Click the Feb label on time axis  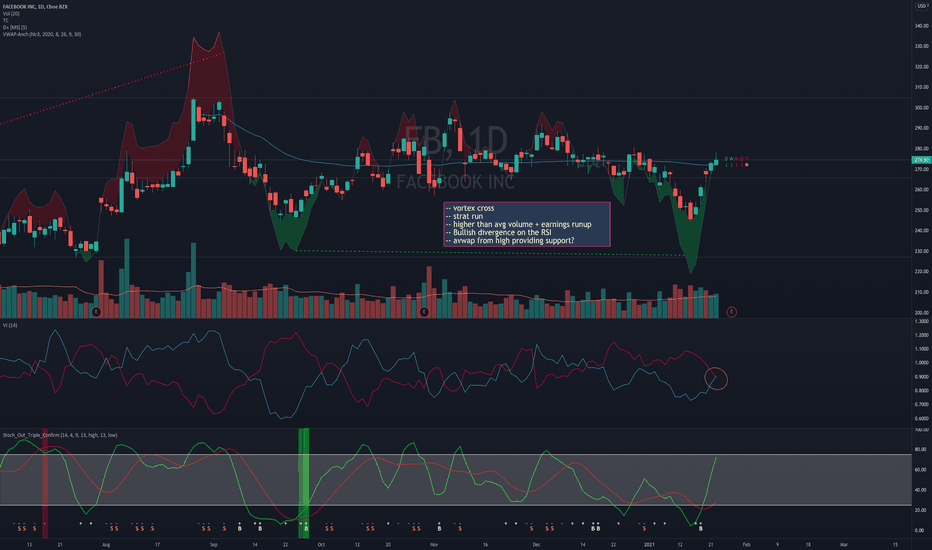747,544
